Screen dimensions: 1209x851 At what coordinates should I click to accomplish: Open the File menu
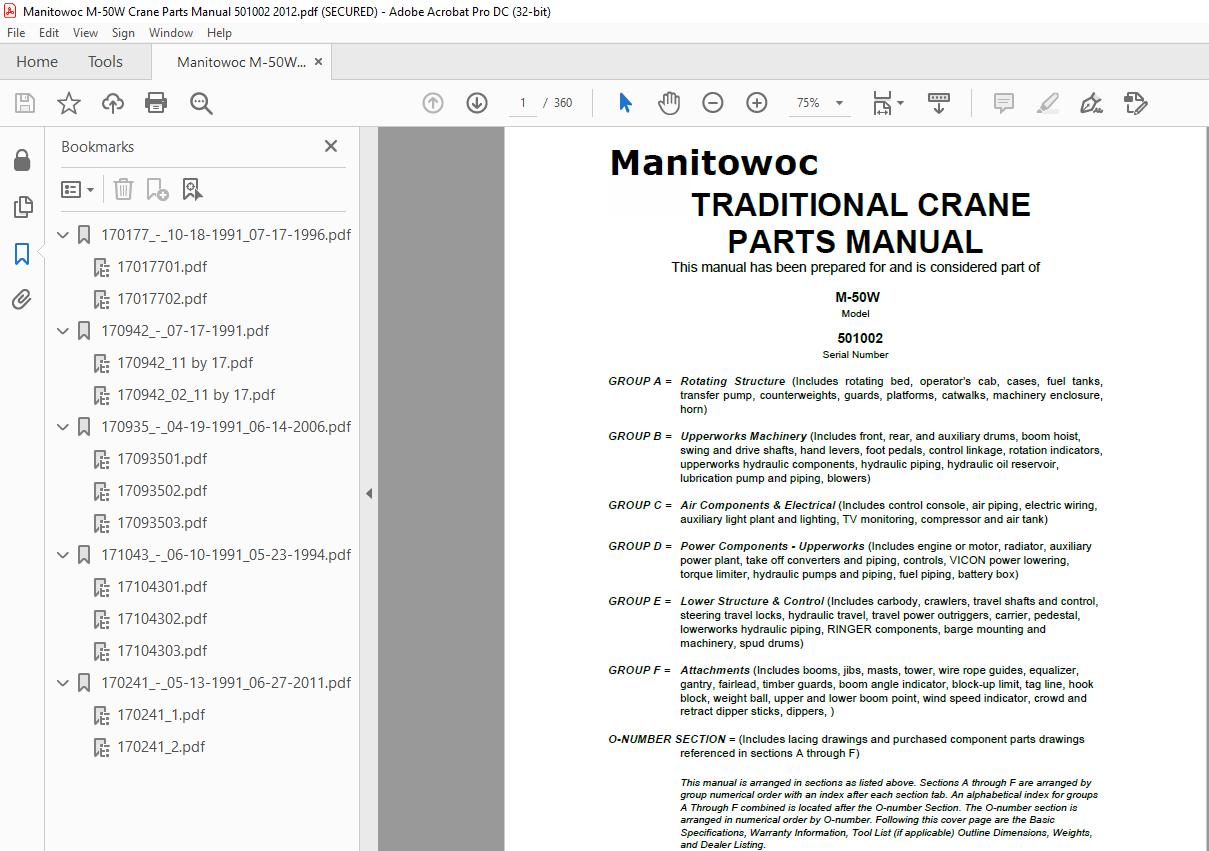pos(17,33)
